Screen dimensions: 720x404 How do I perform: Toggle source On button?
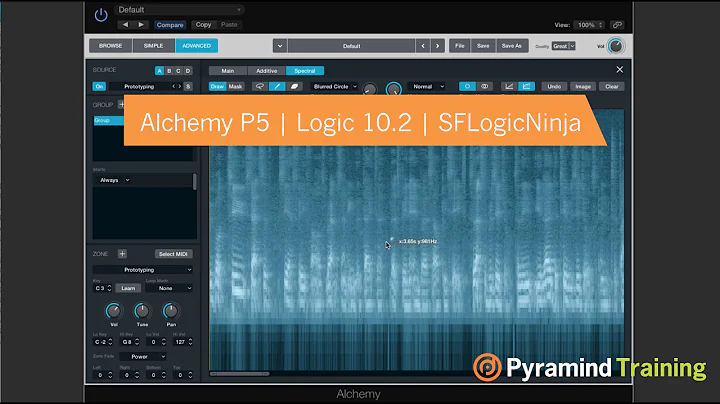pos(99,86)
